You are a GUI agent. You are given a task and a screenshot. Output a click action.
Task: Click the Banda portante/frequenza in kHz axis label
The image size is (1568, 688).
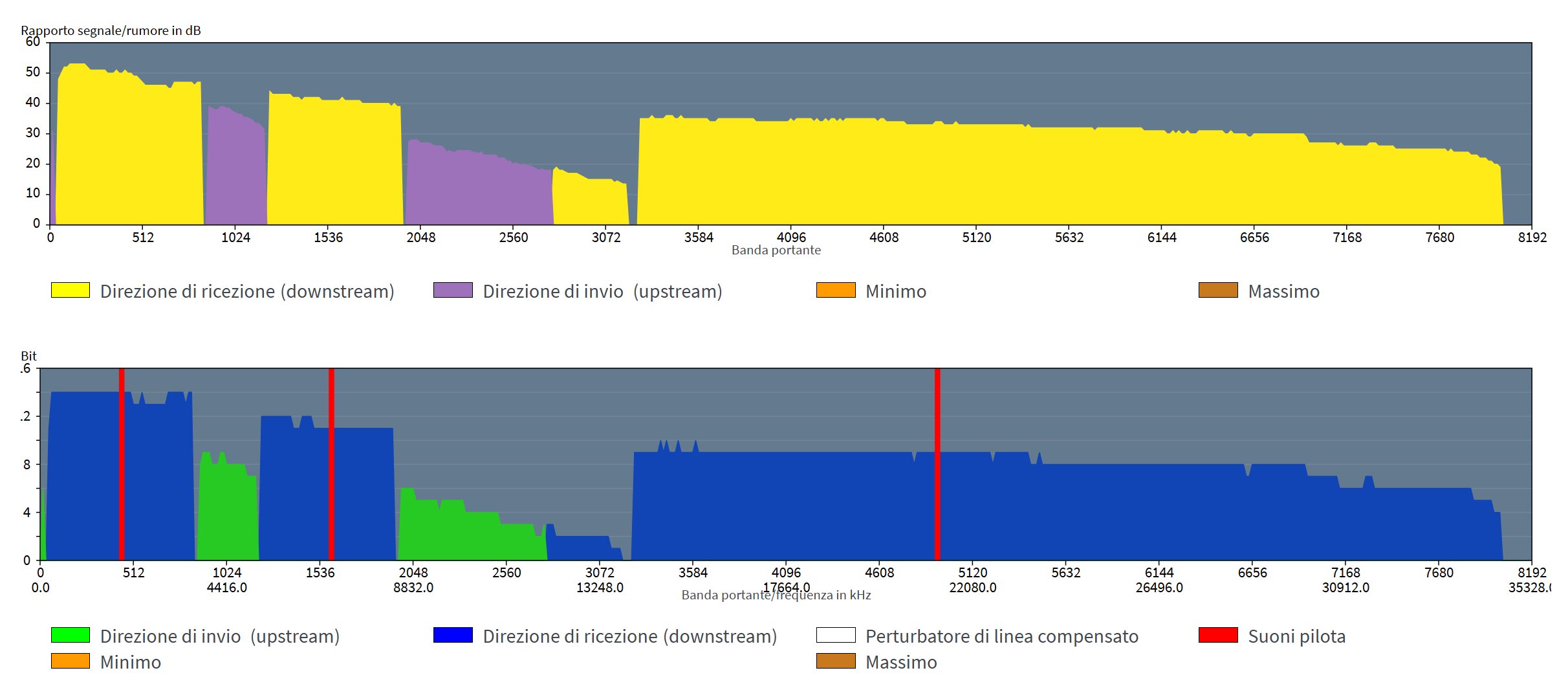point(776,595)
